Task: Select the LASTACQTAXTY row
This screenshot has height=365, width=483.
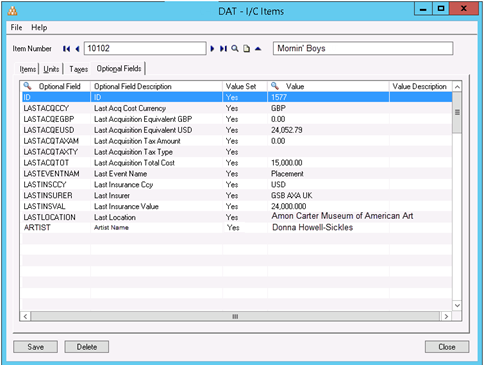Action: [x=237, y=152]
